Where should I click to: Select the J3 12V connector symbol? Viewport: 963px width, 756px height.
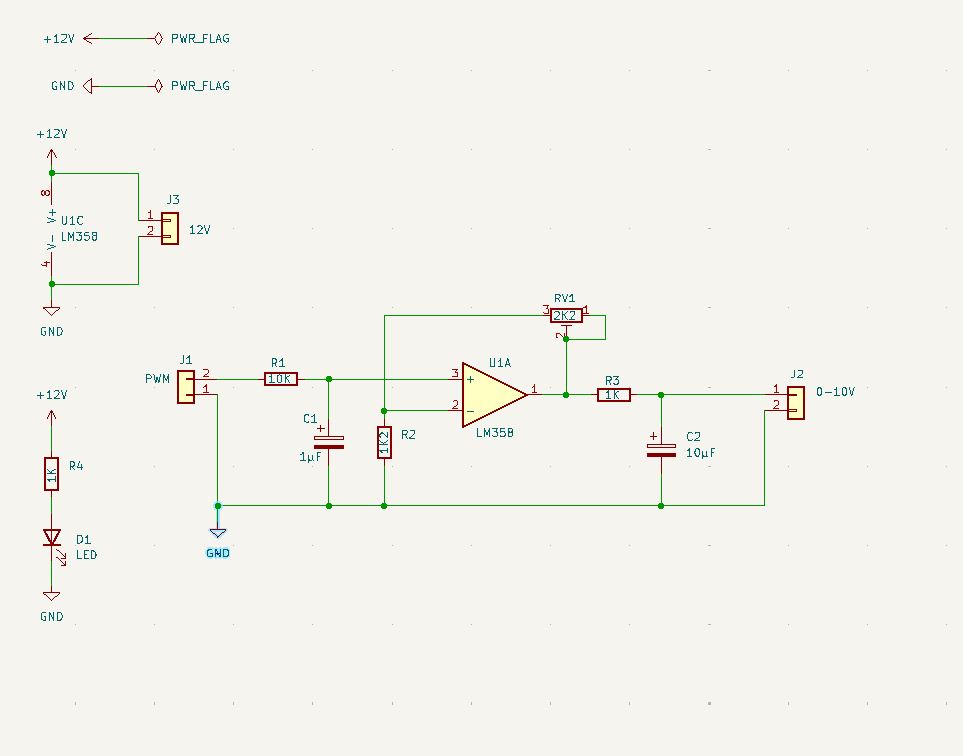click(170, 228)
